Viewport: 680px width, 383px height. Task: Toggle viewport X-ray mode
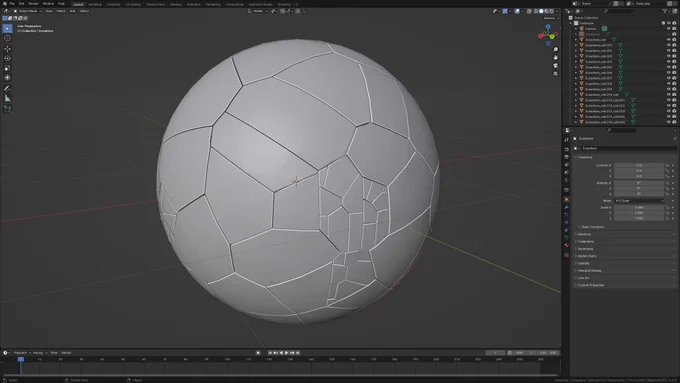click(529, 11)
